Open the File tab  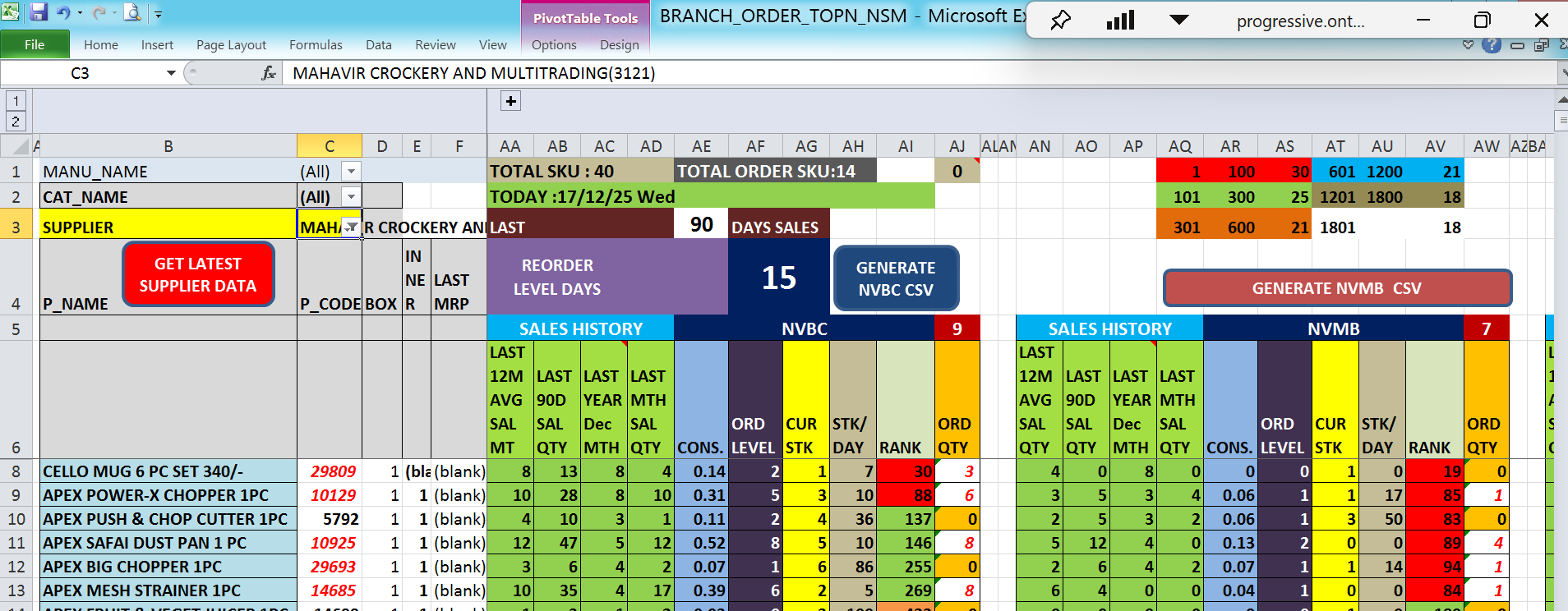pos(35,44)
